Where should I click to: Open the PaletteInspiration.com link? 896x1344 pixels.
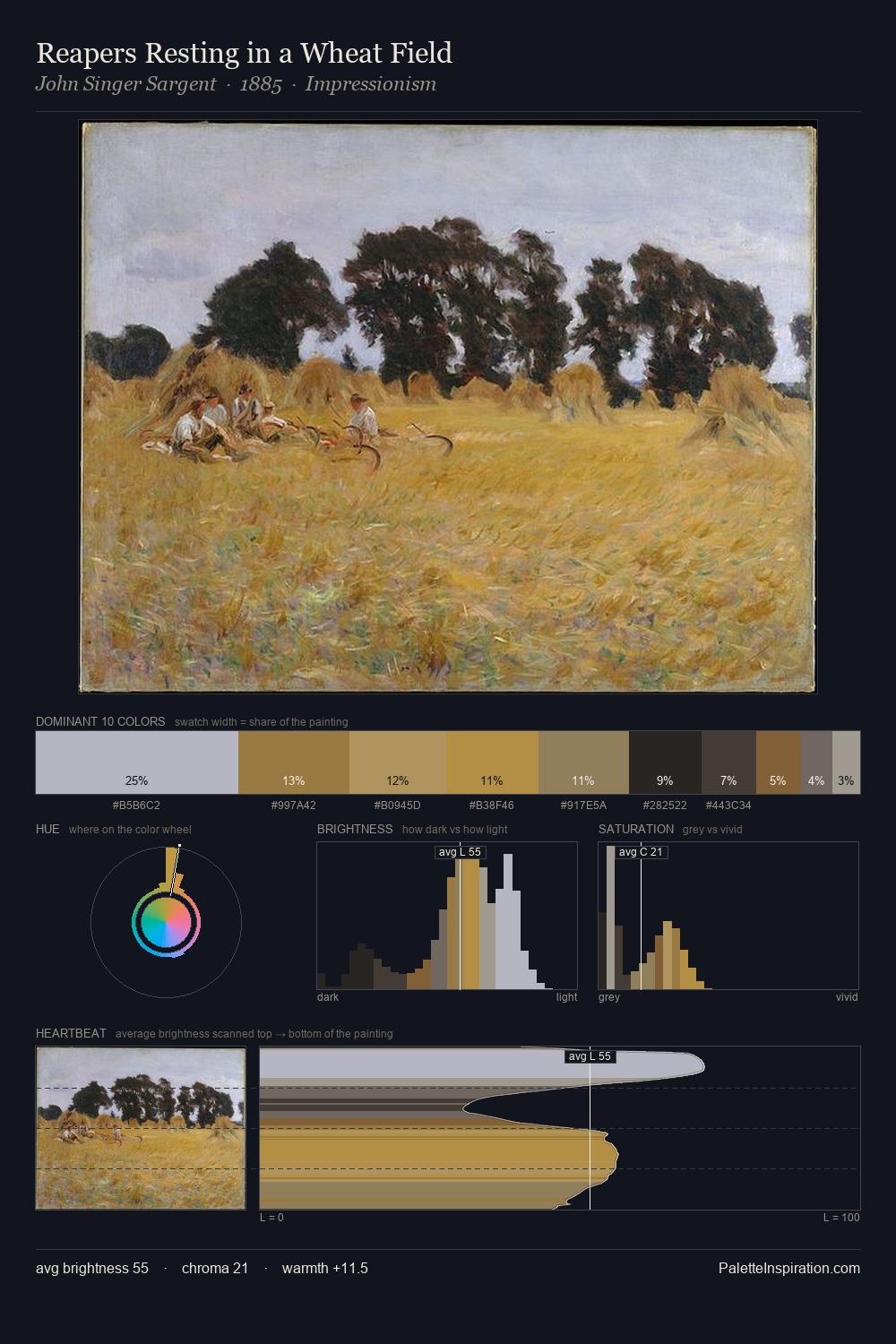pos(789,1269)
